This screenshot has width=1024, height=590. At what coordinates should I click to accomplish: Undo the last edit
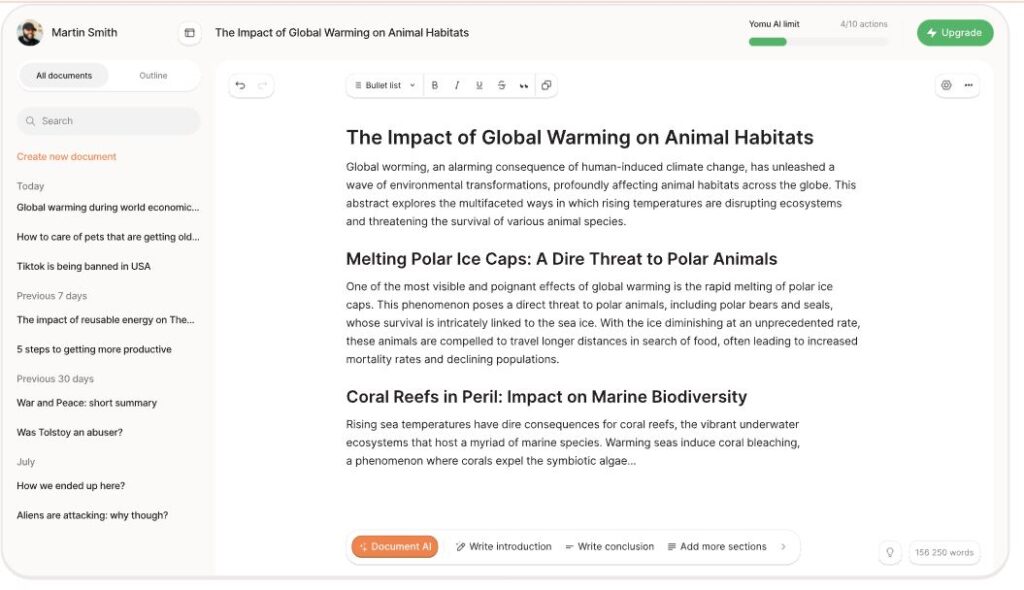240,86
